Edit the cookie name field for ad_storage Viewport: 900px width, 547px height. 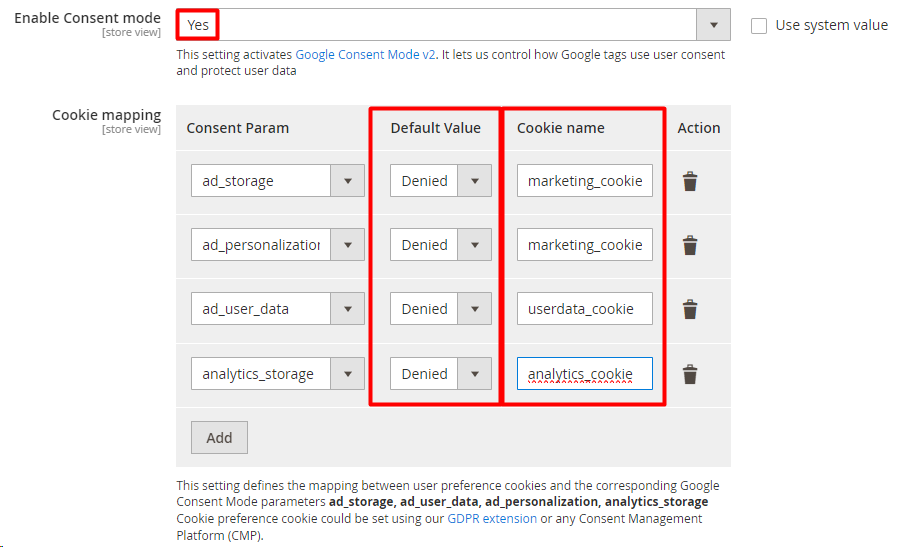[584, 181]
